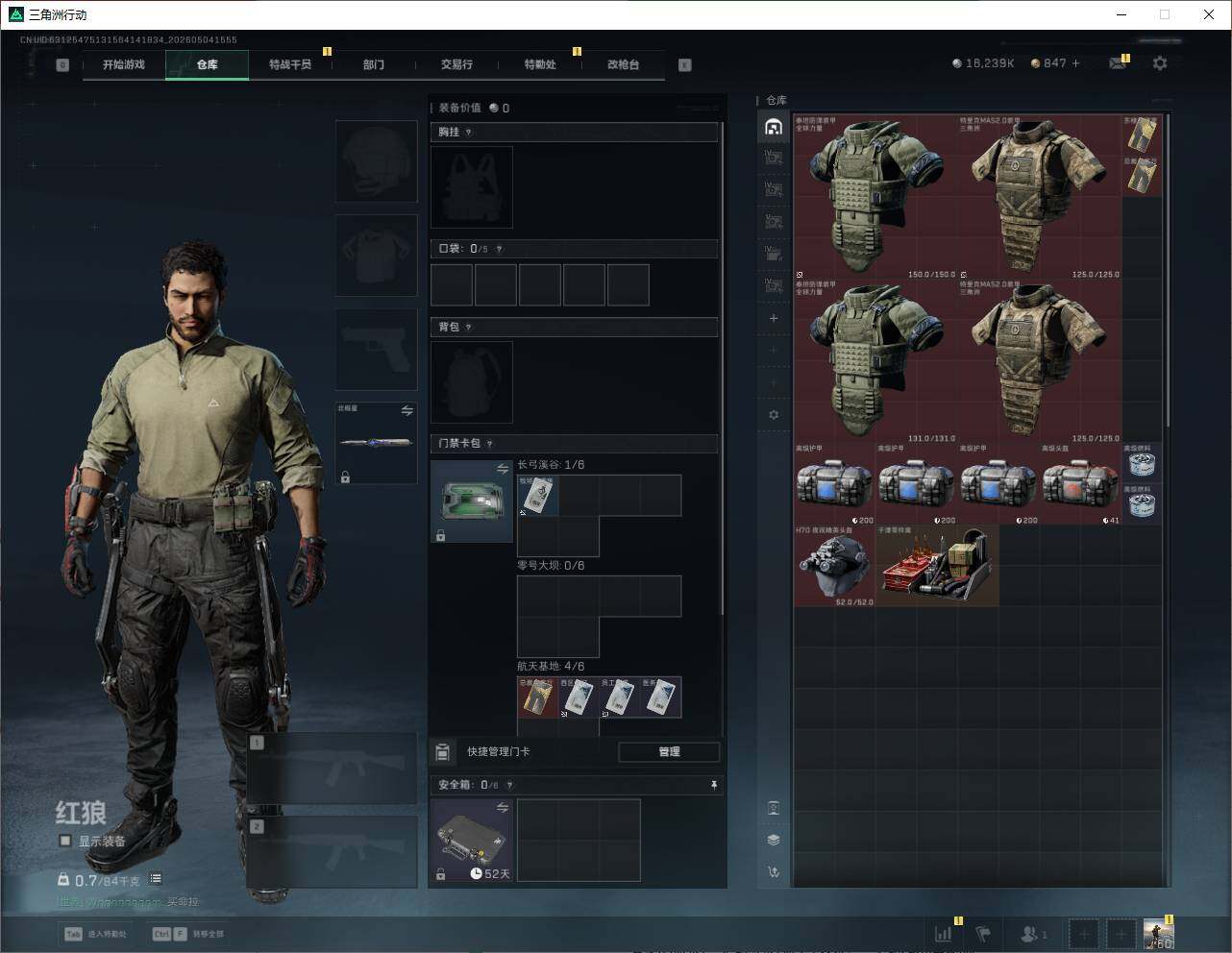Select the safe box with 52天 timer

coord(472,841)
